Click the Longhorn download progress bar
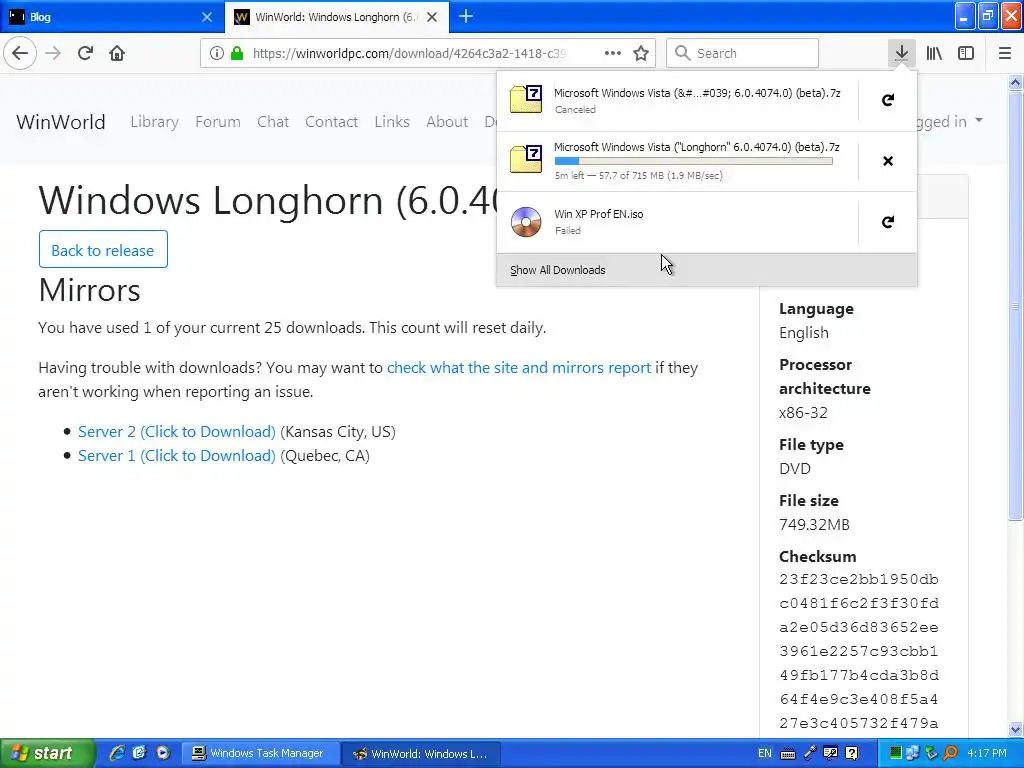The height and width of the screenshot is (768, 1024). pyautogui.click(x=694, y=161)
